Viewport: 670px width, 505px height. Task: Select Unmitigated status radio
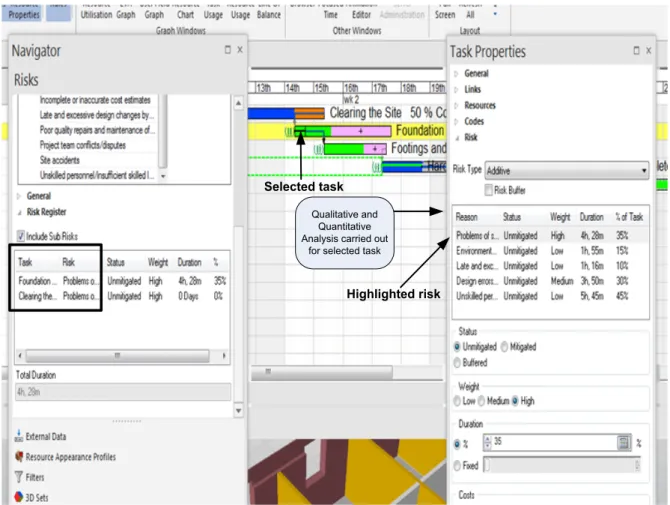click(x=457, y=346)
